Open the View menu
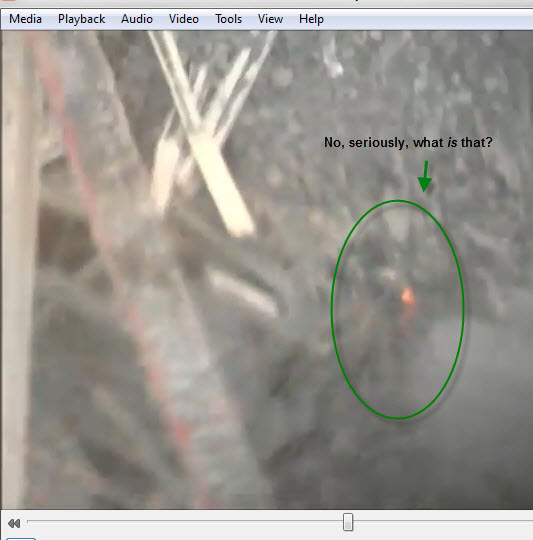This screenshot has height=540, width=533. (270, 19)
